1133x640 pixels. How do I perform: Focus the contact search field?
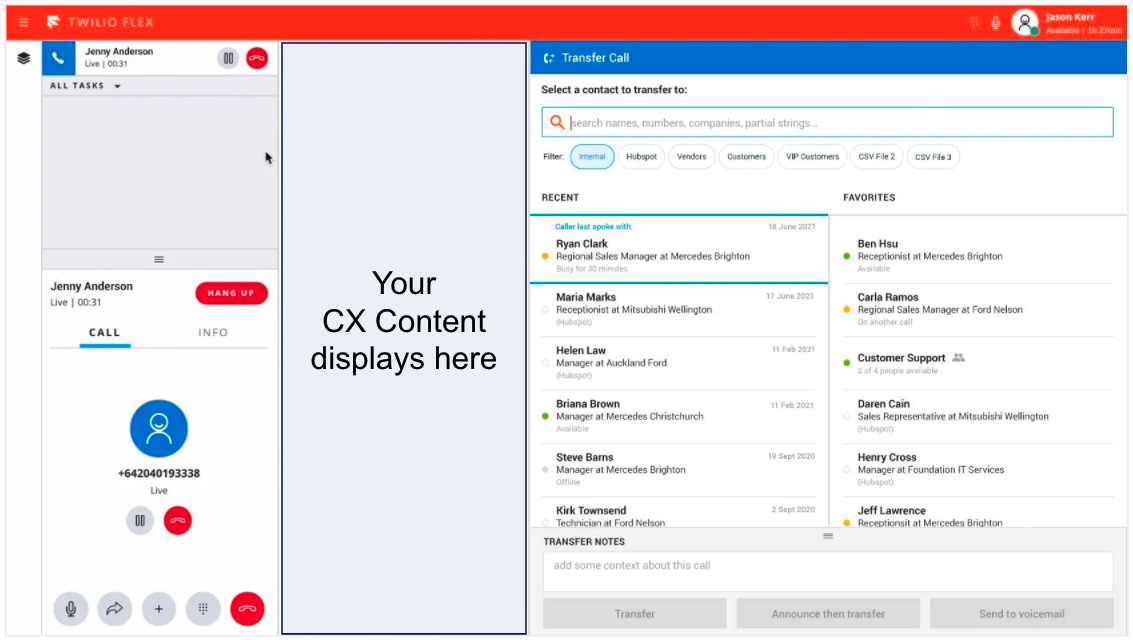pos(827,123)
